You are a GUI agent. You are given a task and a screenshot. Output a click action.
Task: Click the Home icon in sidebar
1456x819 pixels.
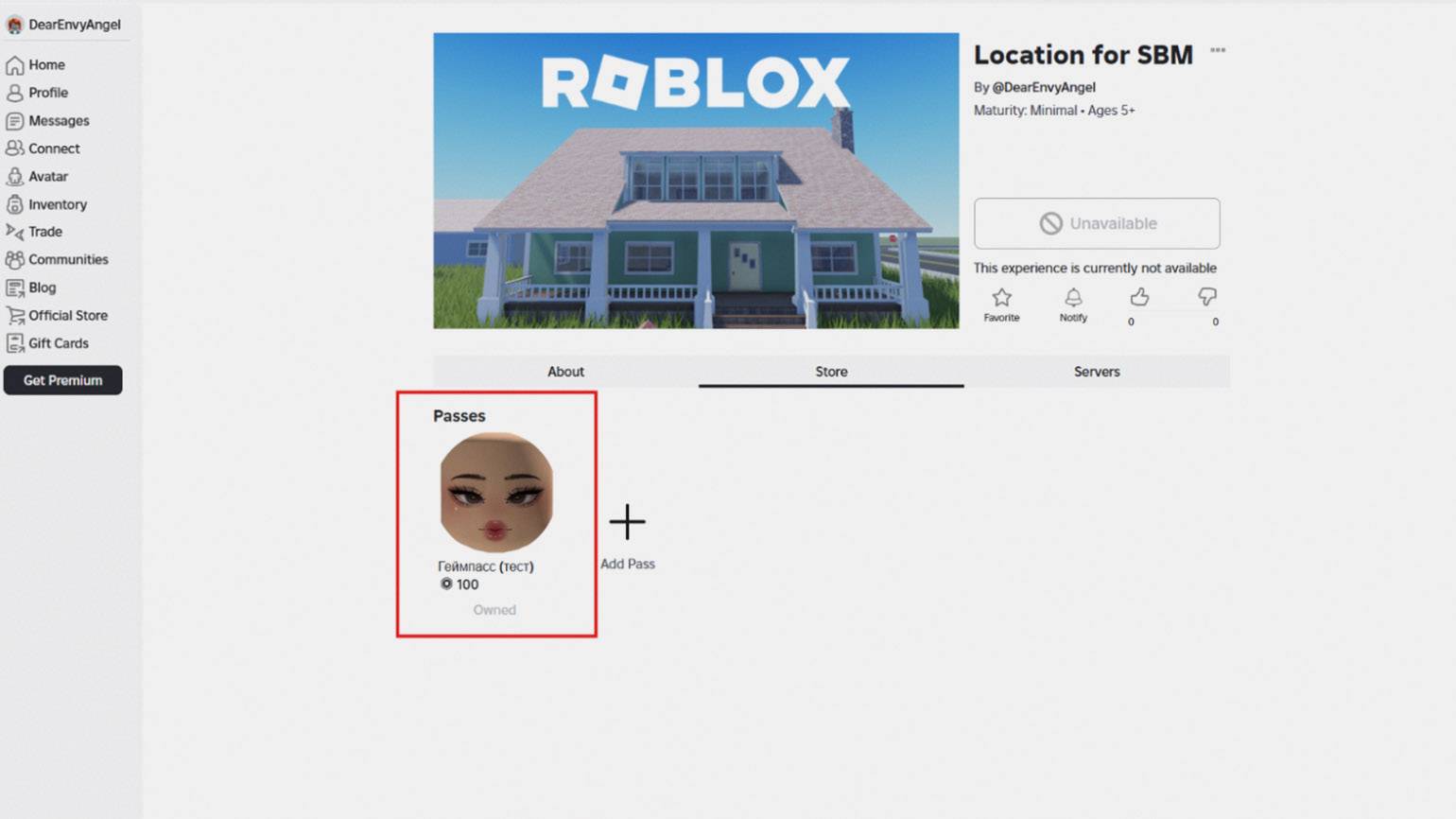tap(15, 65)
